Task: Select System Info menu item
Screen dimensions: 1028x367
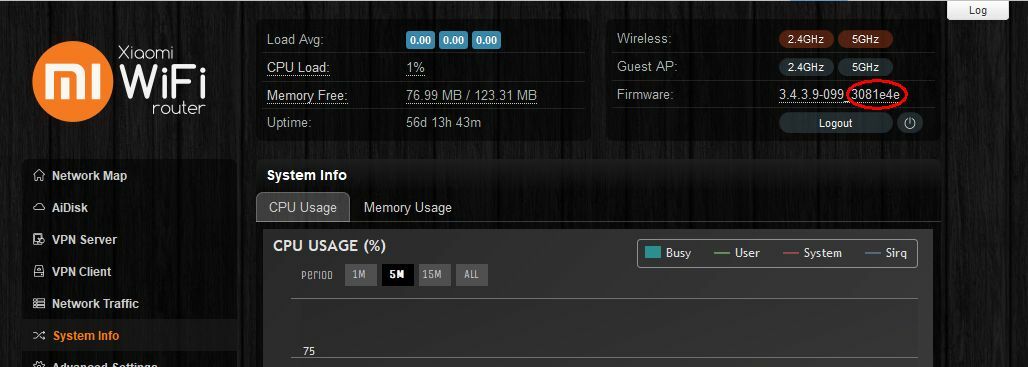Action: tap(86, 336)
